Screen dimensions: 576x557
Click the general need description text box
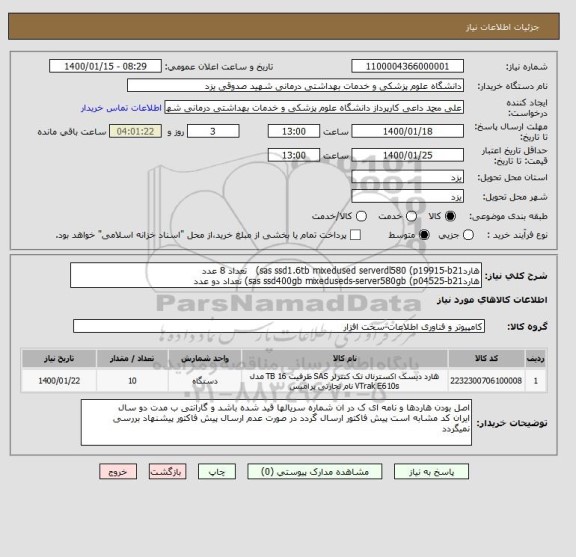[x=276, y=276]
